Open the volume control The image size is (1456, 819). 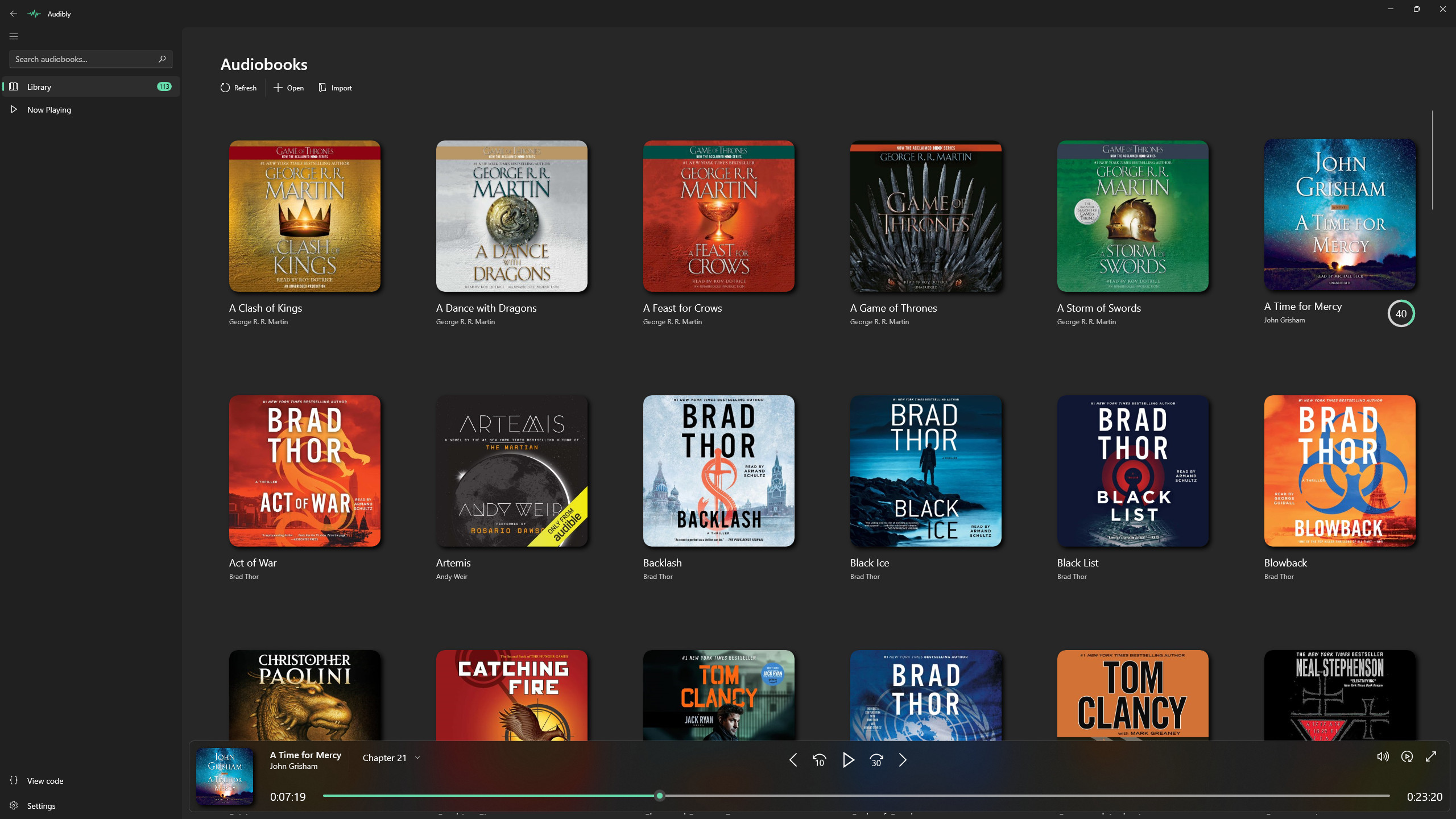pos(1383,756)
